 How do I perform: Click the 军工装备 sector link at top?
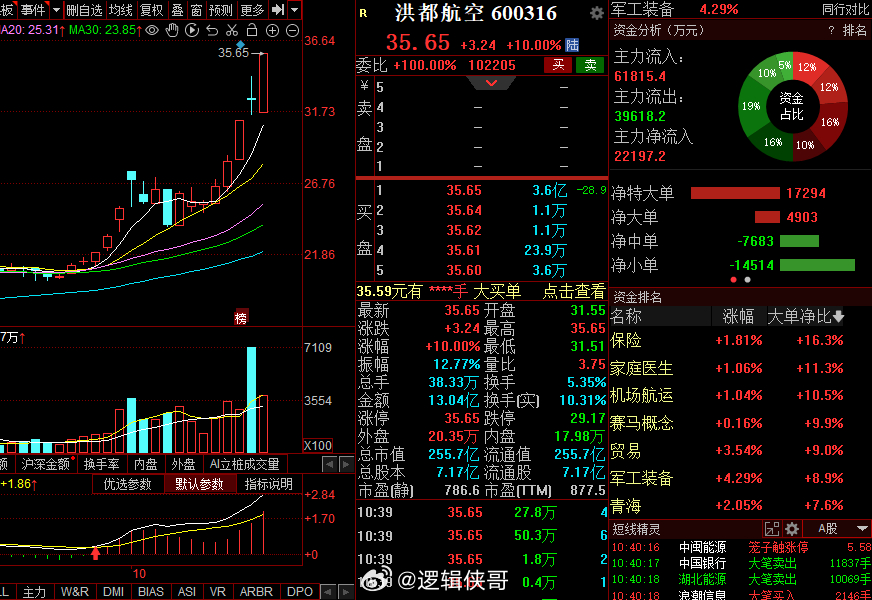tap(642, 9)
